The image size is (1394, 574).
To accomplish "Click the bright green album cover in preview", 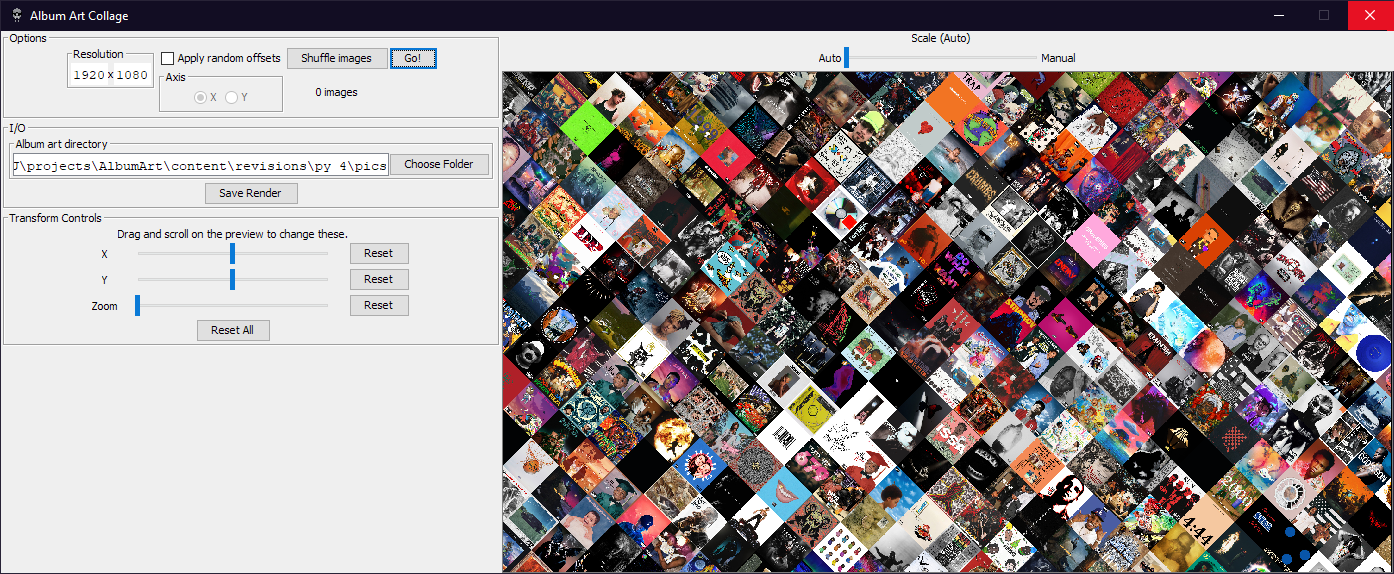I will point(587,130).
